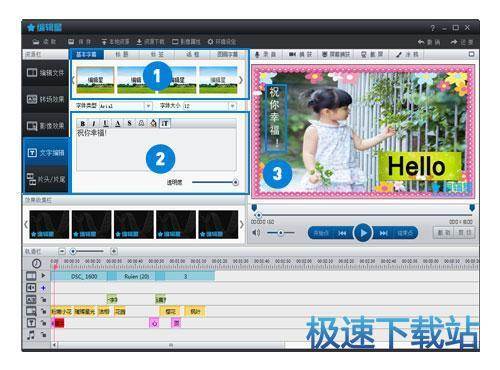Select the audio track speaker icon in timeline

tap(31, 288)
